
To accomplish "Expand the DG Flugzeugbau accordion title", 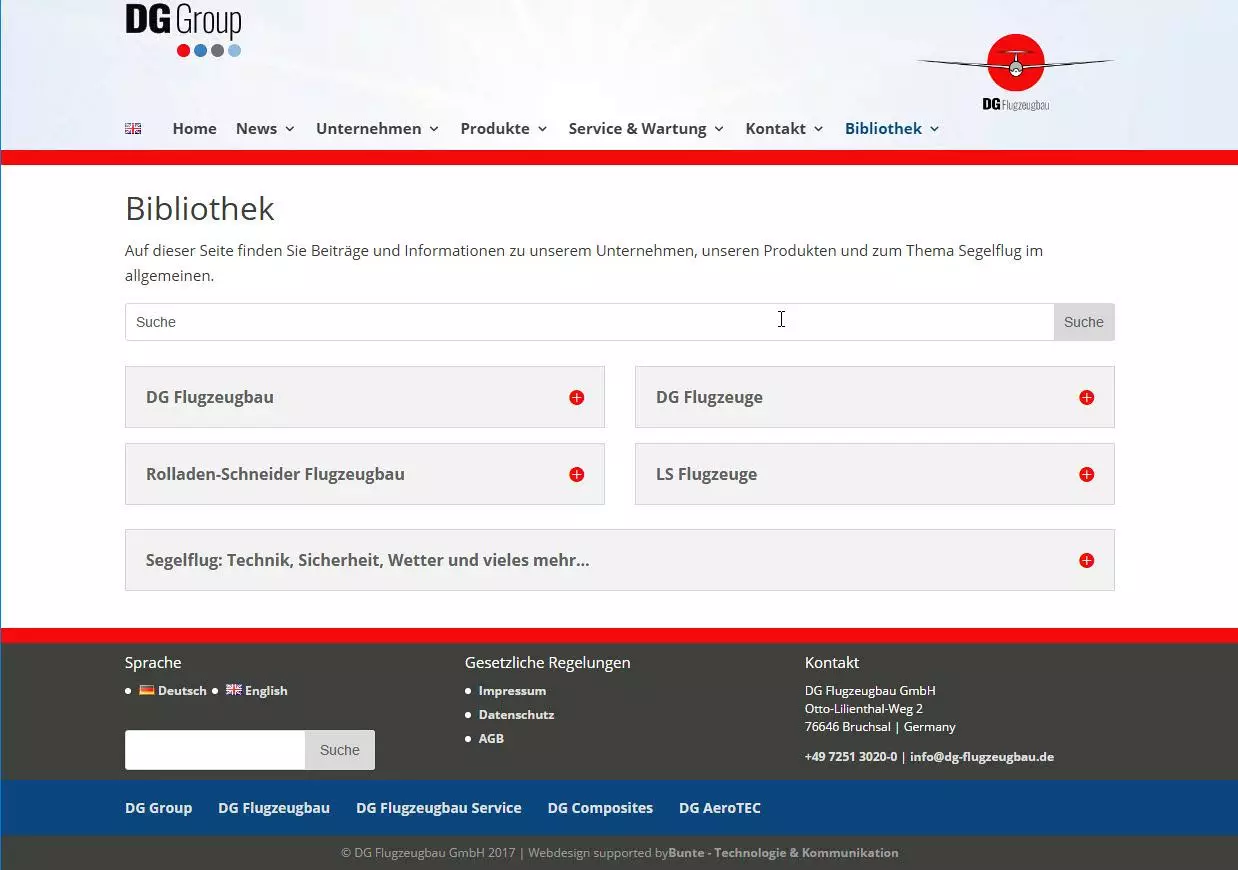I will pos(210,397).
